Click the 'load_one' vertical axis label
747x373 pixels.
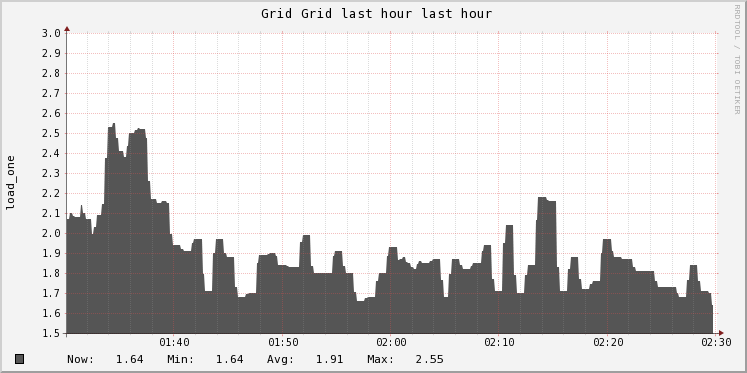click(10, 182)
